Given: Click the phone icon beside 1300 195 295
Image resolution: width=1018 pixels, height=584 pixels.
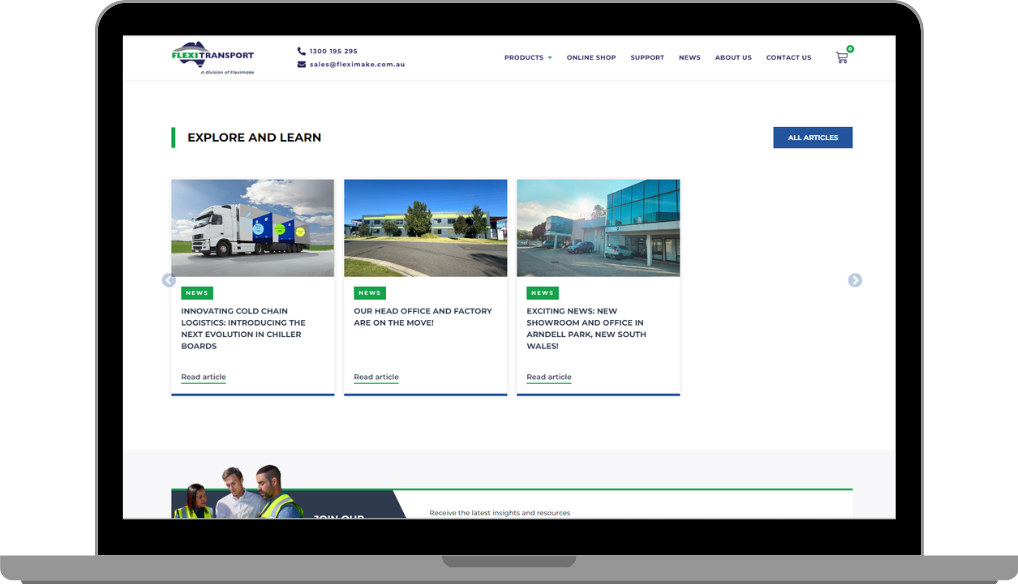Looking at the screenshot, I should point(301,51).
